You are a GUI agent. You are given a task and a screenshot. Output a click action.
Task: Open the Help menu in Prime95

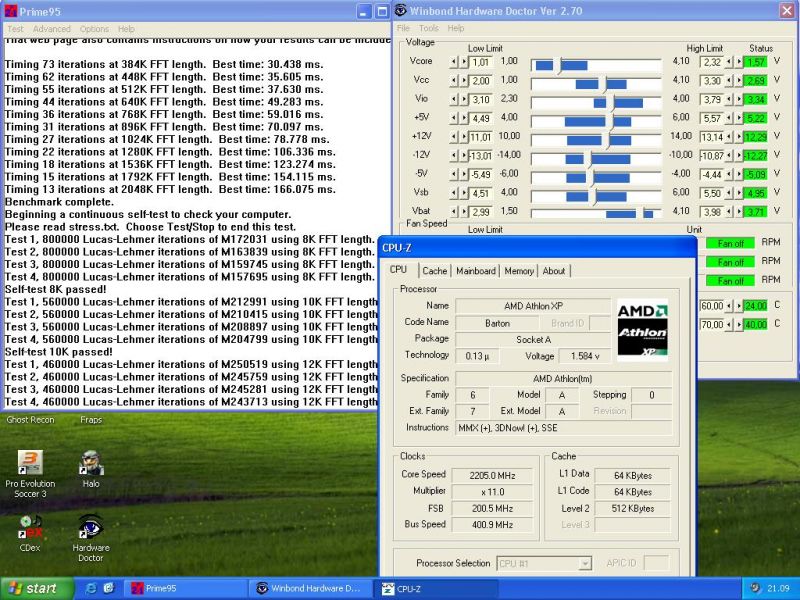point(126,29)
